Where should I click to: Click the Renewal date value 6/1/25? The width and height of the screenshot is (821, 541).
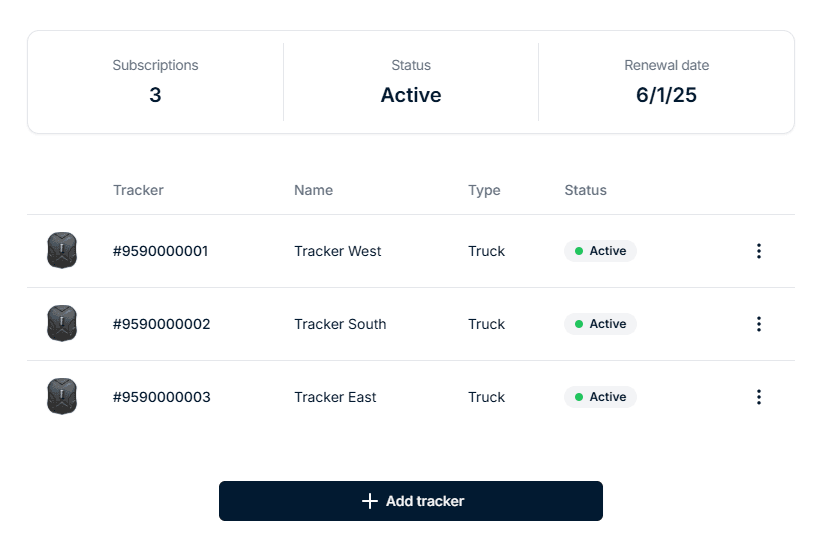pos(666,95)
